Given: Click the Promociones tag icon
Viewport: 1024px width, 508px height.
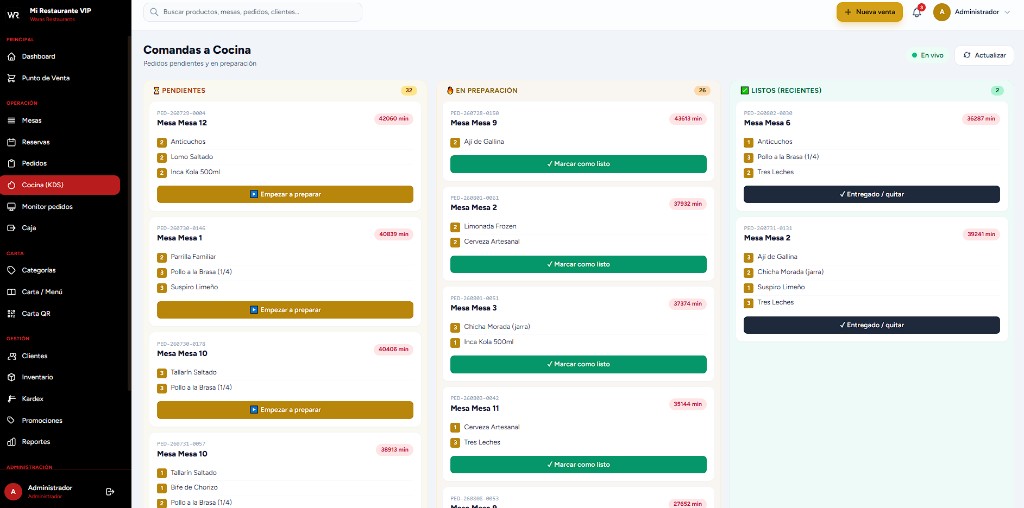Looking at the screenshot, I should [x=11, y=421].
